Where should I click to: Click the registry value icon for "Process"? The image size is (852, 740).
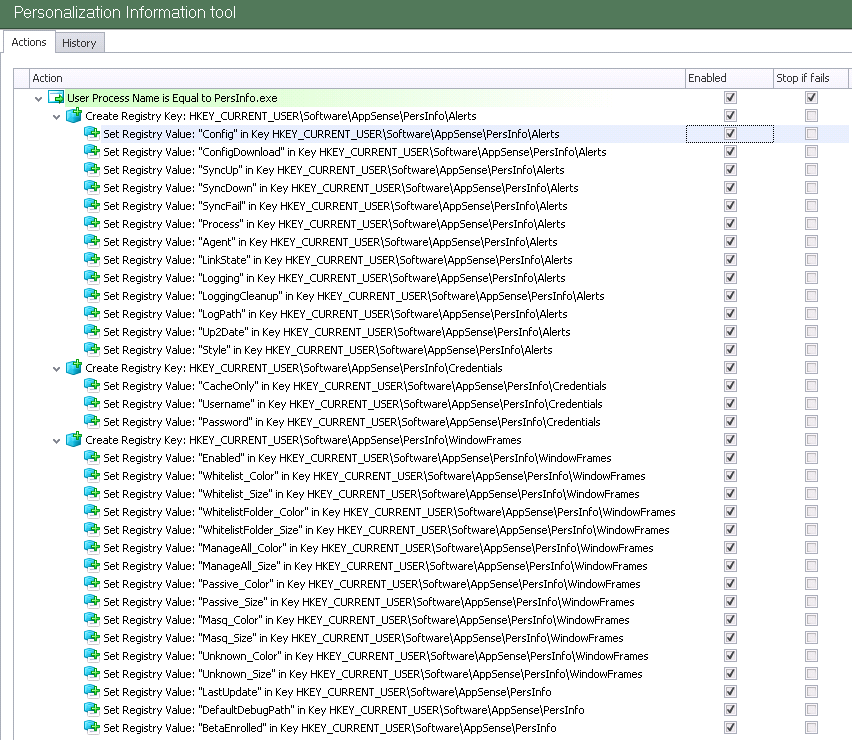pos(92,223)
